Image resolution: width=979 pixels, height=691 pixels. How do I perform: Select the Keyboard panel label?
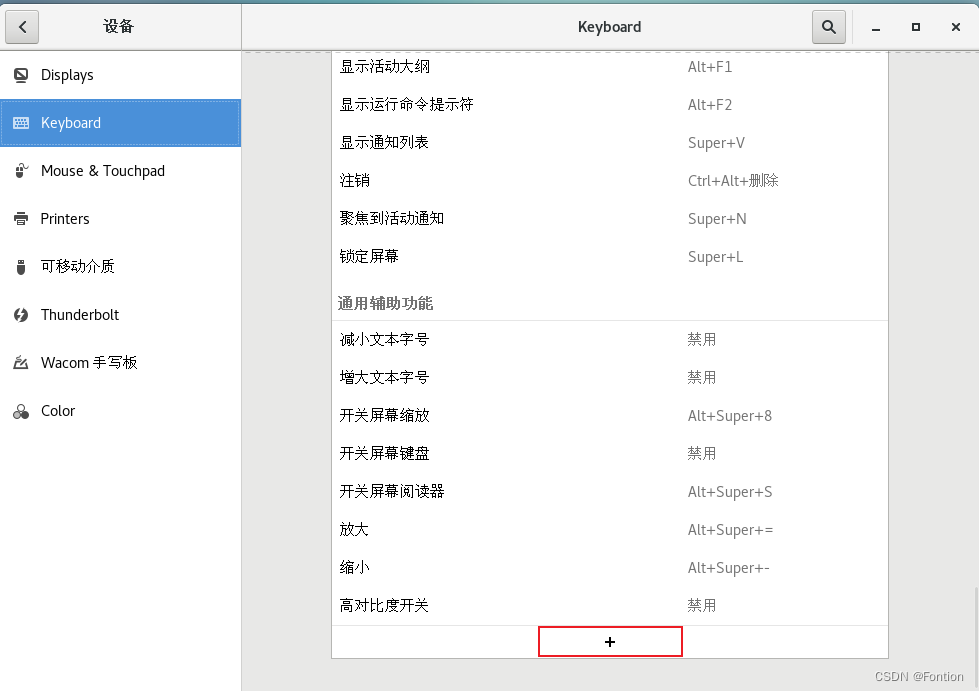(71, 123)
